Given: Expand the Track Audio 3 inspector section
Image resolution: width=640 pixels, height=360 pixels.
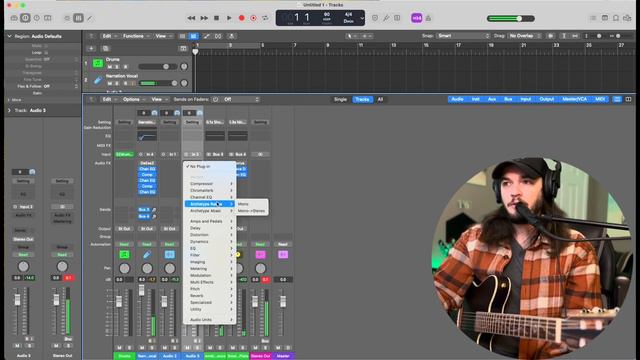Looking at the screenshot, I should coord(9,110).
